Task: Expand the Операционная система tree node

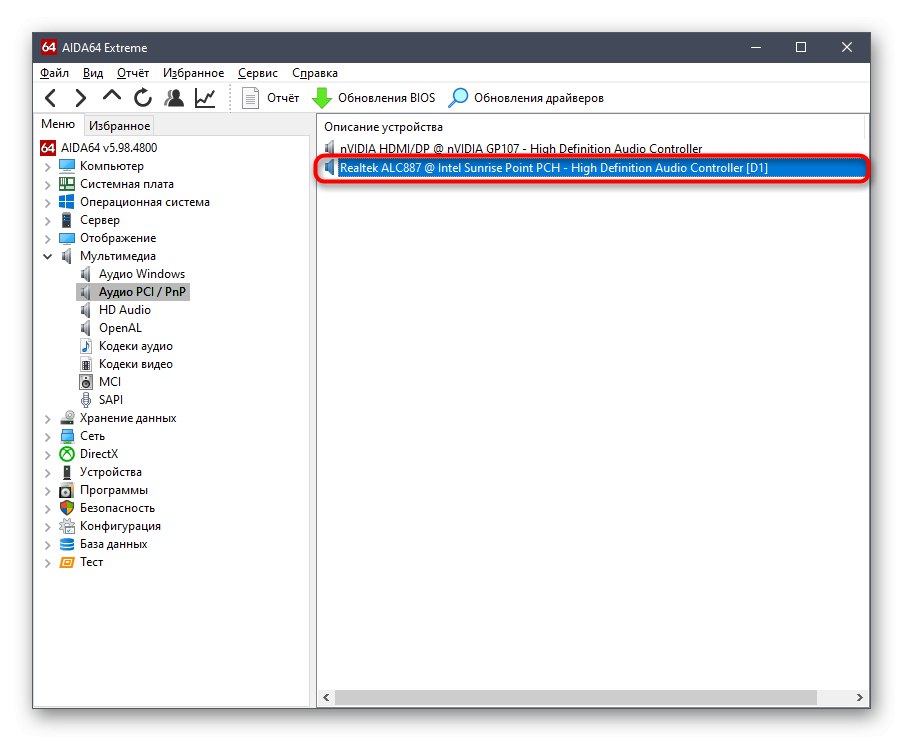Action: coord(48,203)
